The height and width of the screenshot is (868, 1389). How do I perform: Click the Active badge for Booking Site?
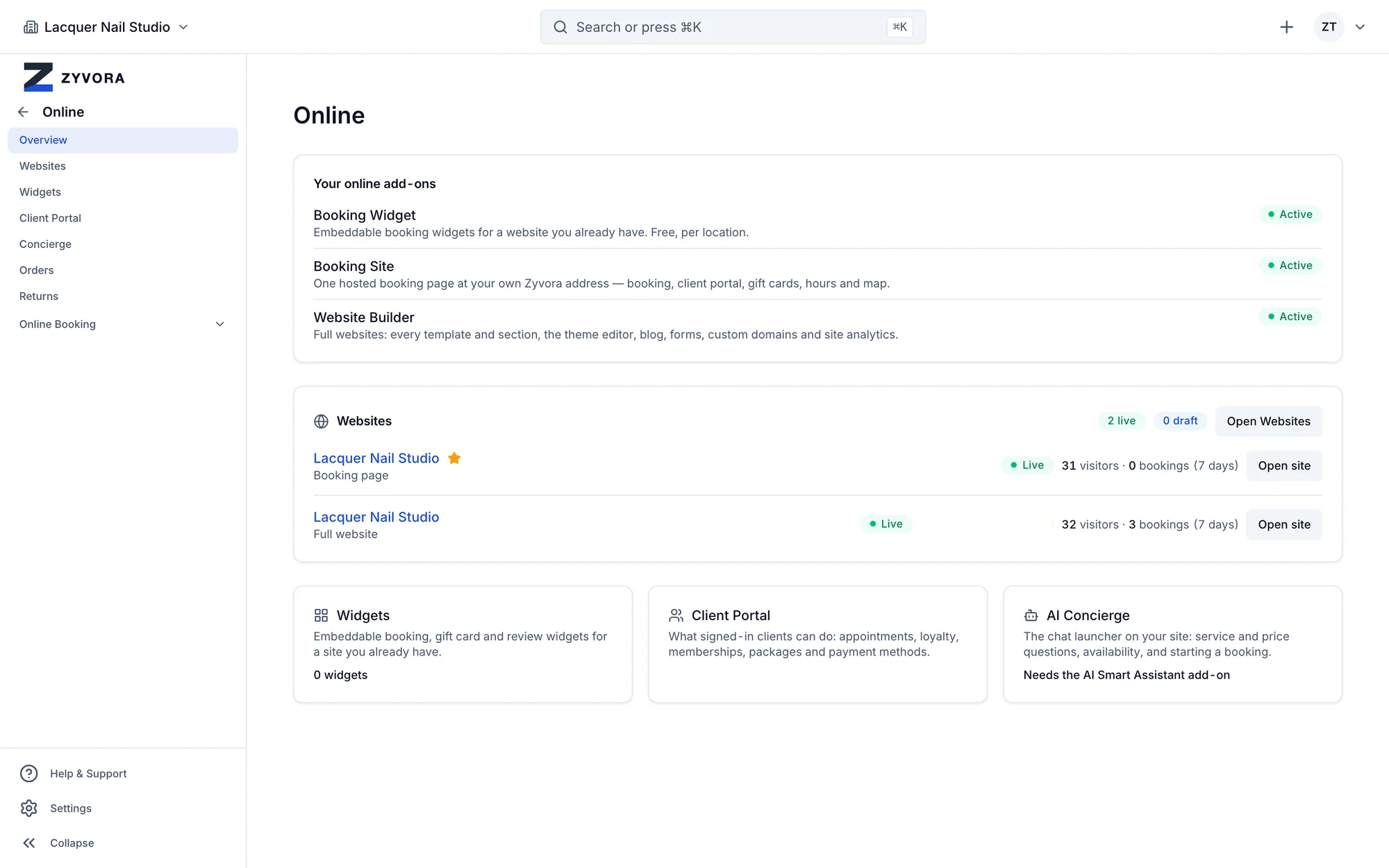coord(1290,265)
